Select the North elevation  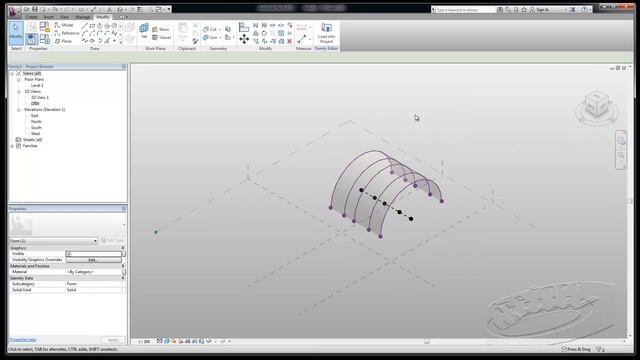coord(36,122)
